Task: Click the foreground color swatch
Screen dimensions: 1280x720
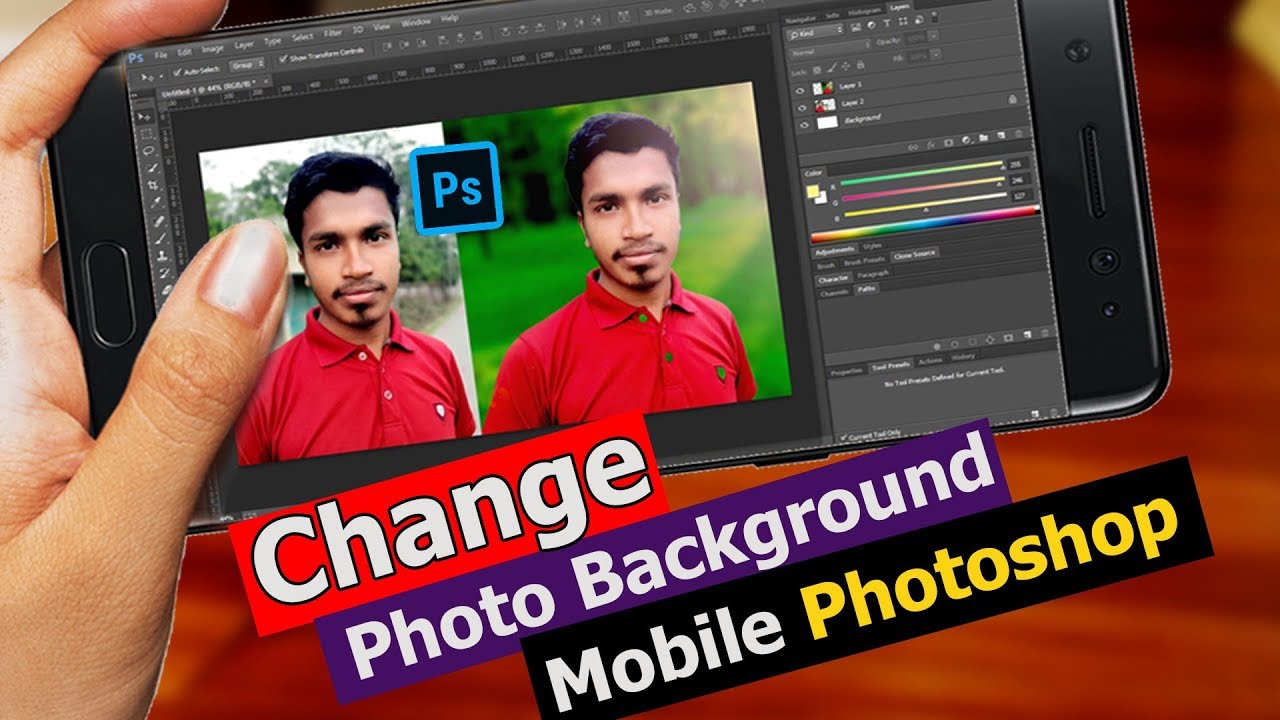Action: (812, 191)
